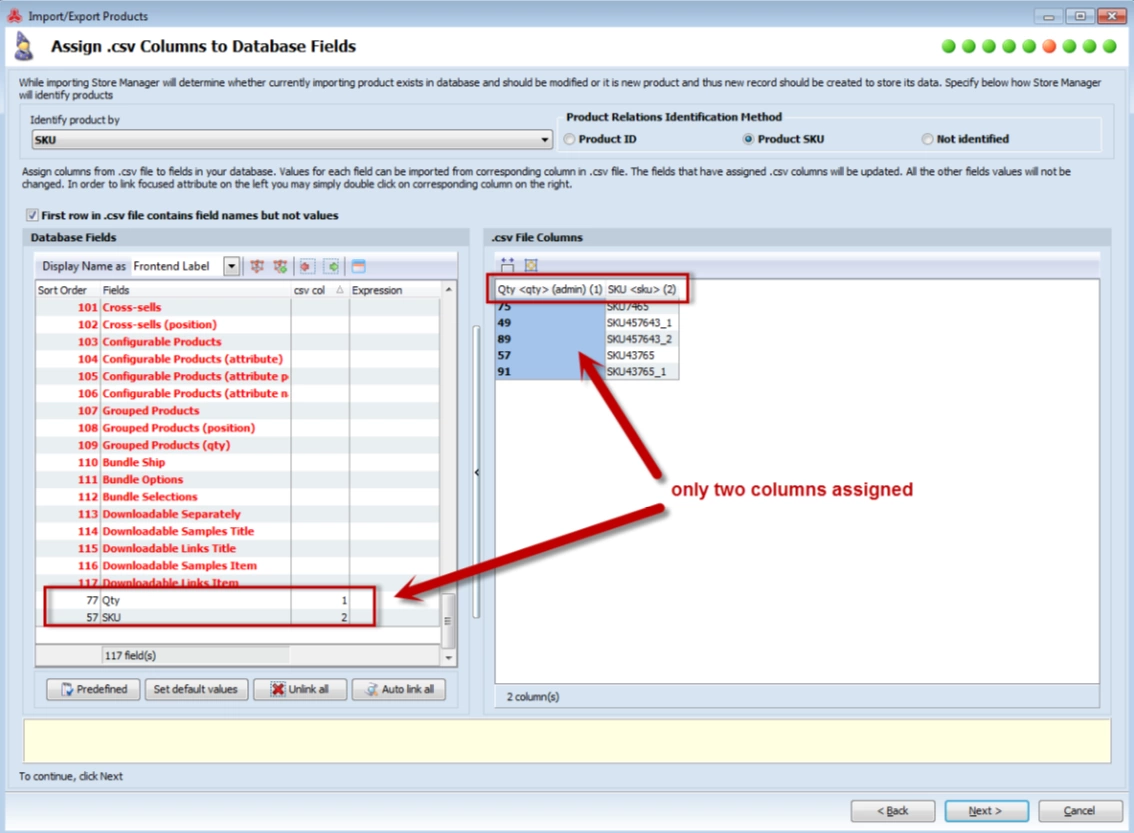Viewport: 1134px width, 833px height.
Task: Click the Unlink all button
Action: coord(300,689)
